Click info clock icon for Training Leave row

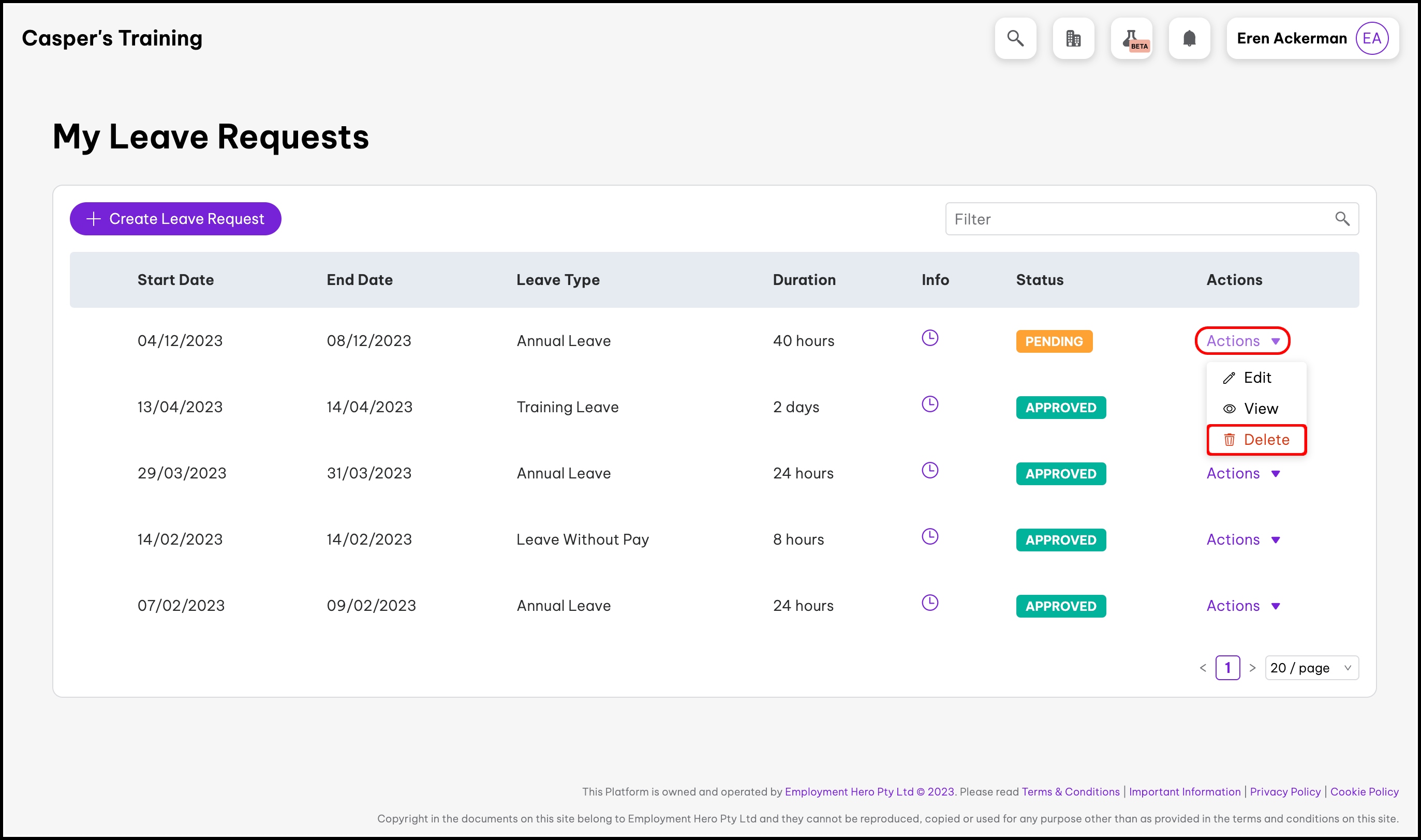pyautogui.click(x=929, y=404)
